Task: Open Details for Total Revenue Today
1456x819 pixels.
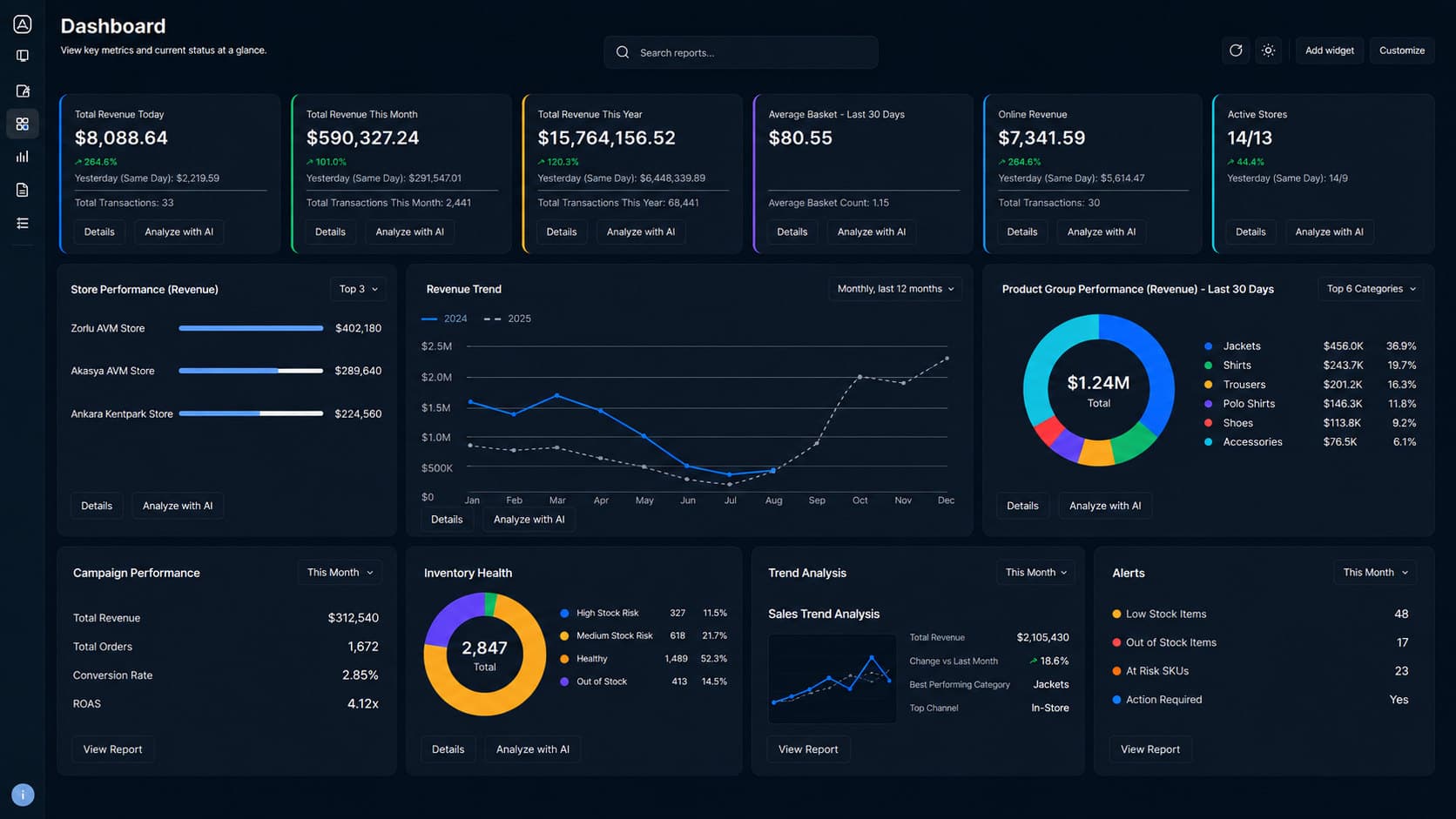Action: coord(99,232)
